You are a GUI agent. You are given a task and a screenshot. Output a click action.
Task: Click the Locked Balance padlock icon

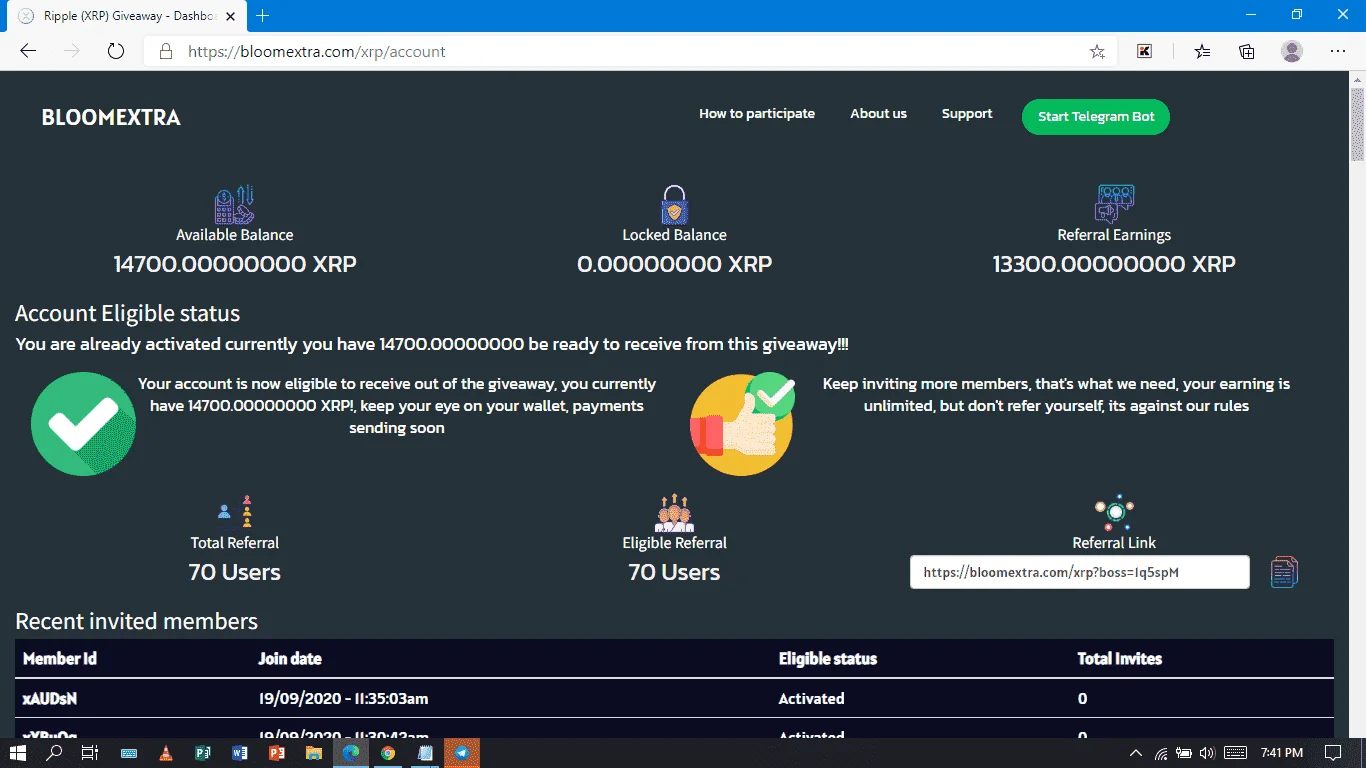pyautogui.click(x=675, y=205)
